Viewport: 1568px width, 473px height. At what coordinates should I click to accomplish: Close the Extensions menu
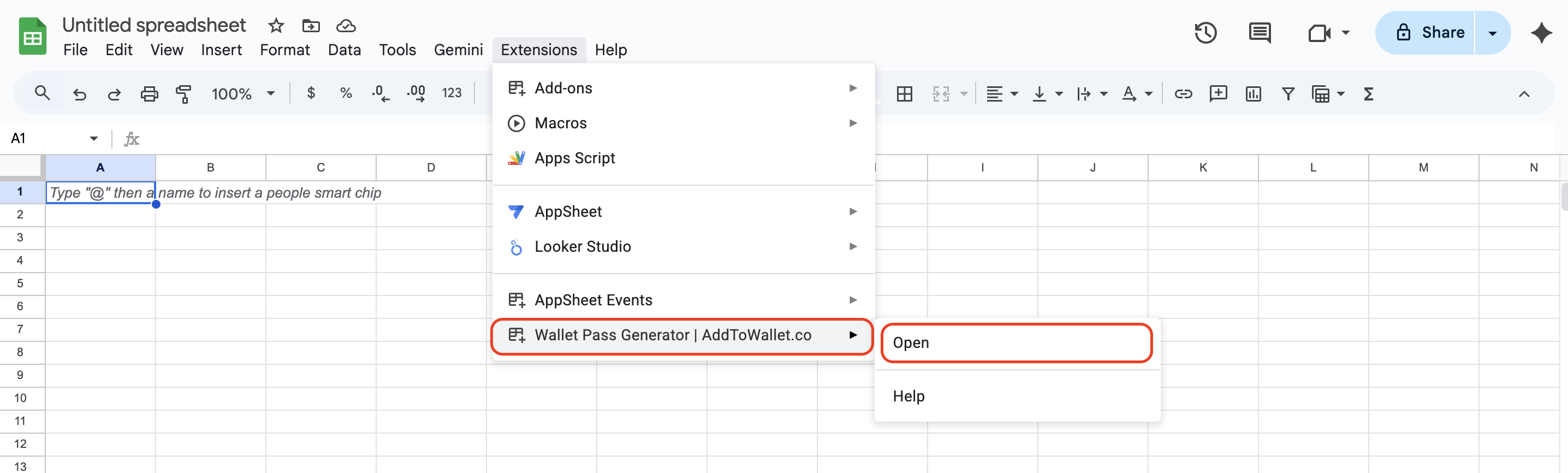(x=539, y=50)
